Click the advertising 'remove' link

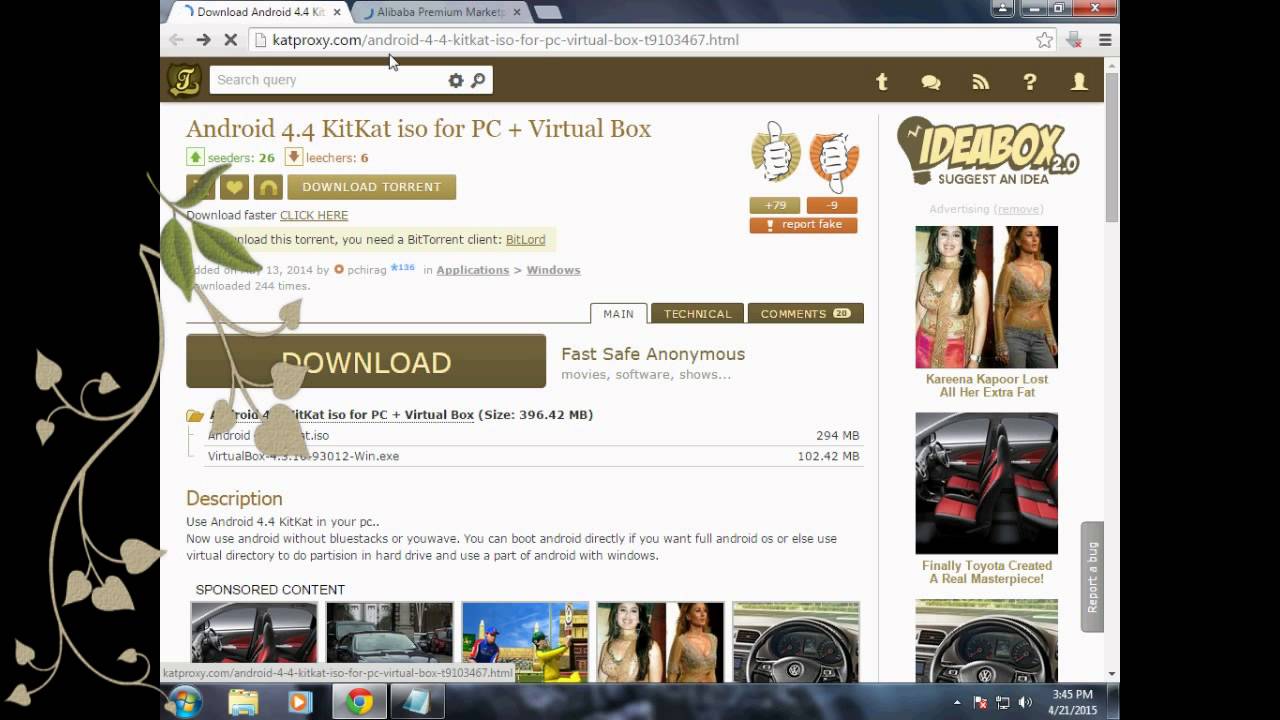tap(1020, 209)
